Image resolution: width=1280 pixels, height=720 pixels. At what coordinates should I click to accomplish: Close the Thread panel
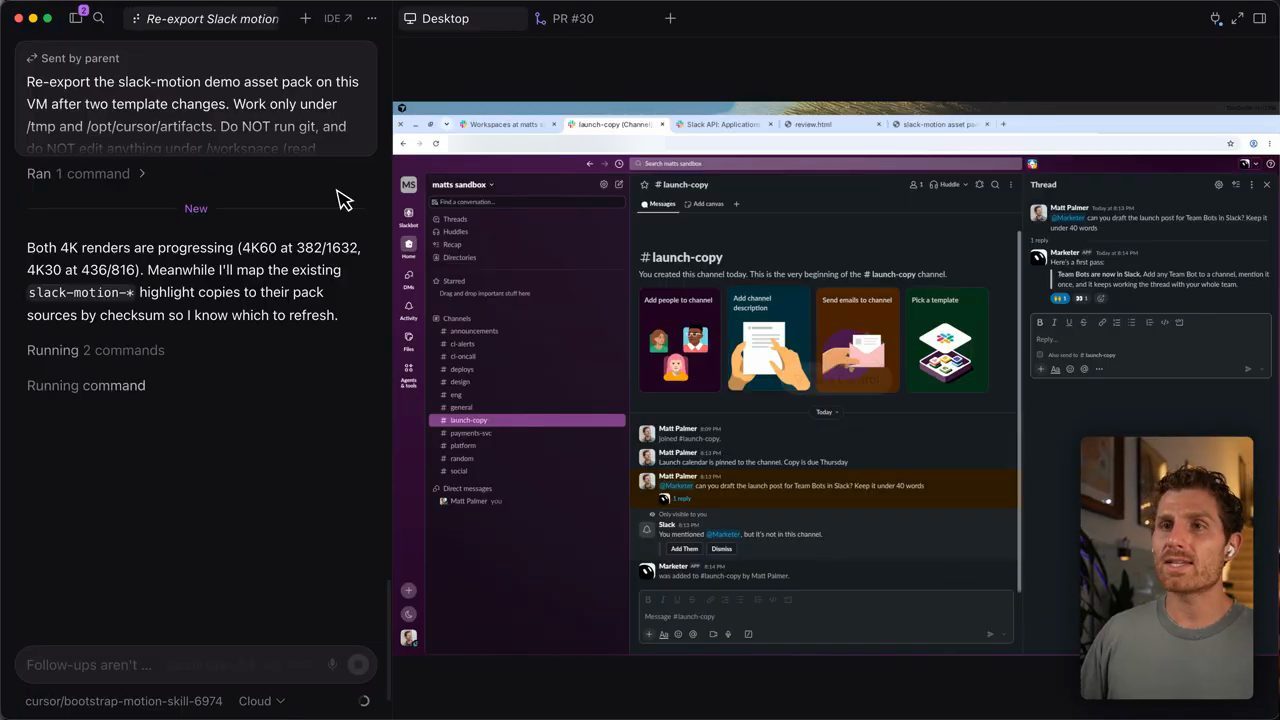coord(1267,185)
